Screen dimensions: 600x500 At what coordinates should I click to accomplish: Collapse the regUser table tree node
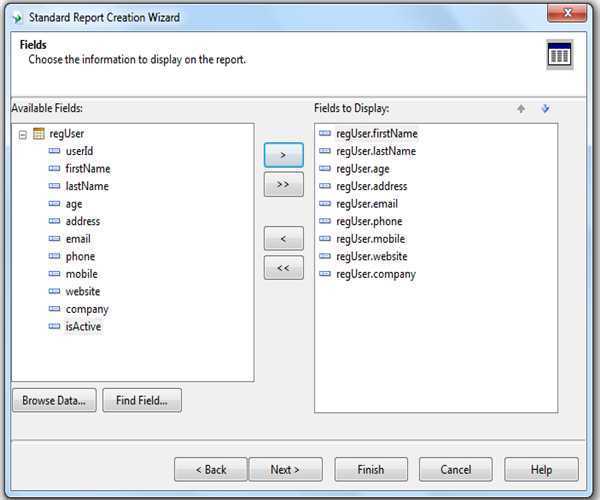coord(22,134)
